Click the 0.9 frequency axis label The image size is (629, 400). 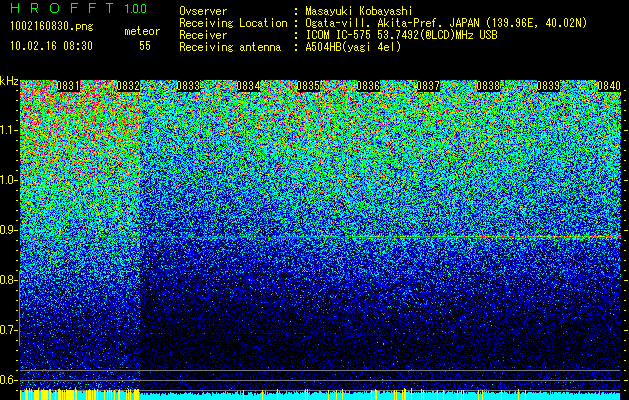8,230
